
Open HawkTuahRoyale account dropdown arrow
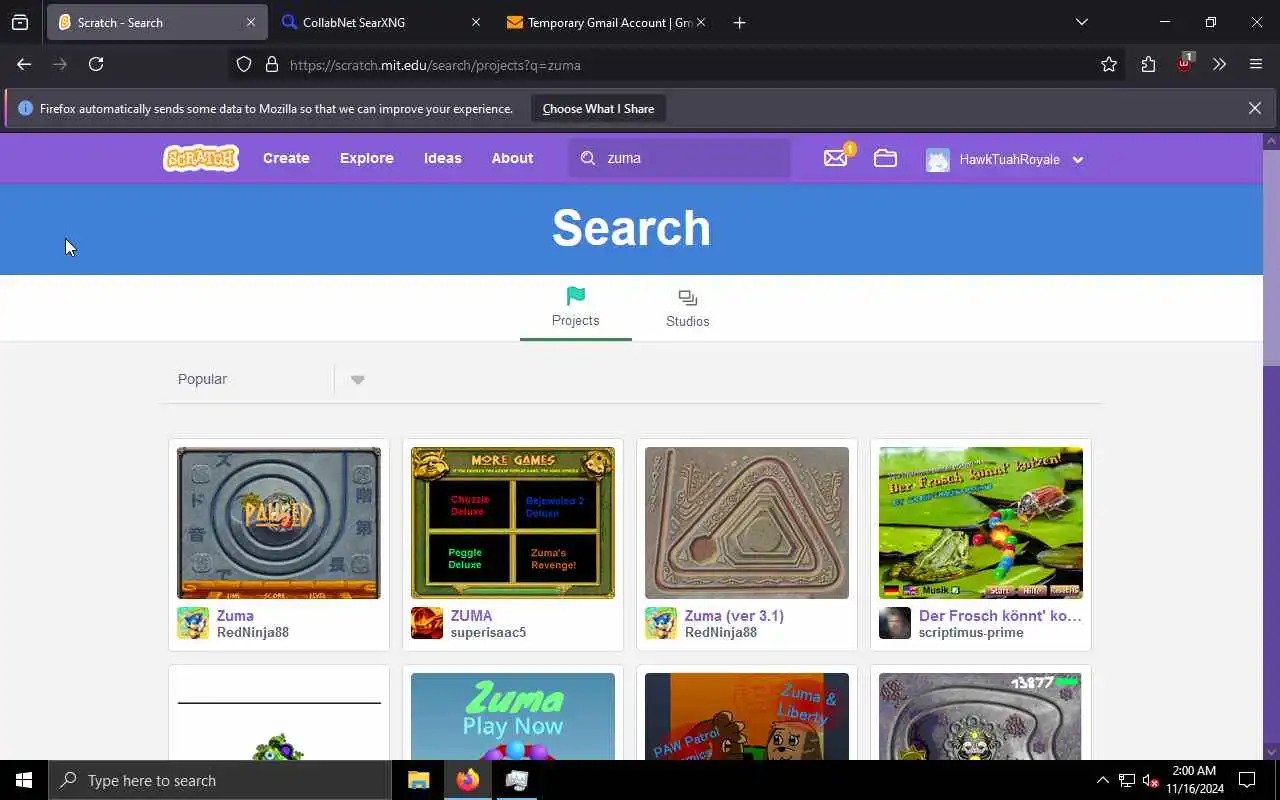[x=1078, y=160]
